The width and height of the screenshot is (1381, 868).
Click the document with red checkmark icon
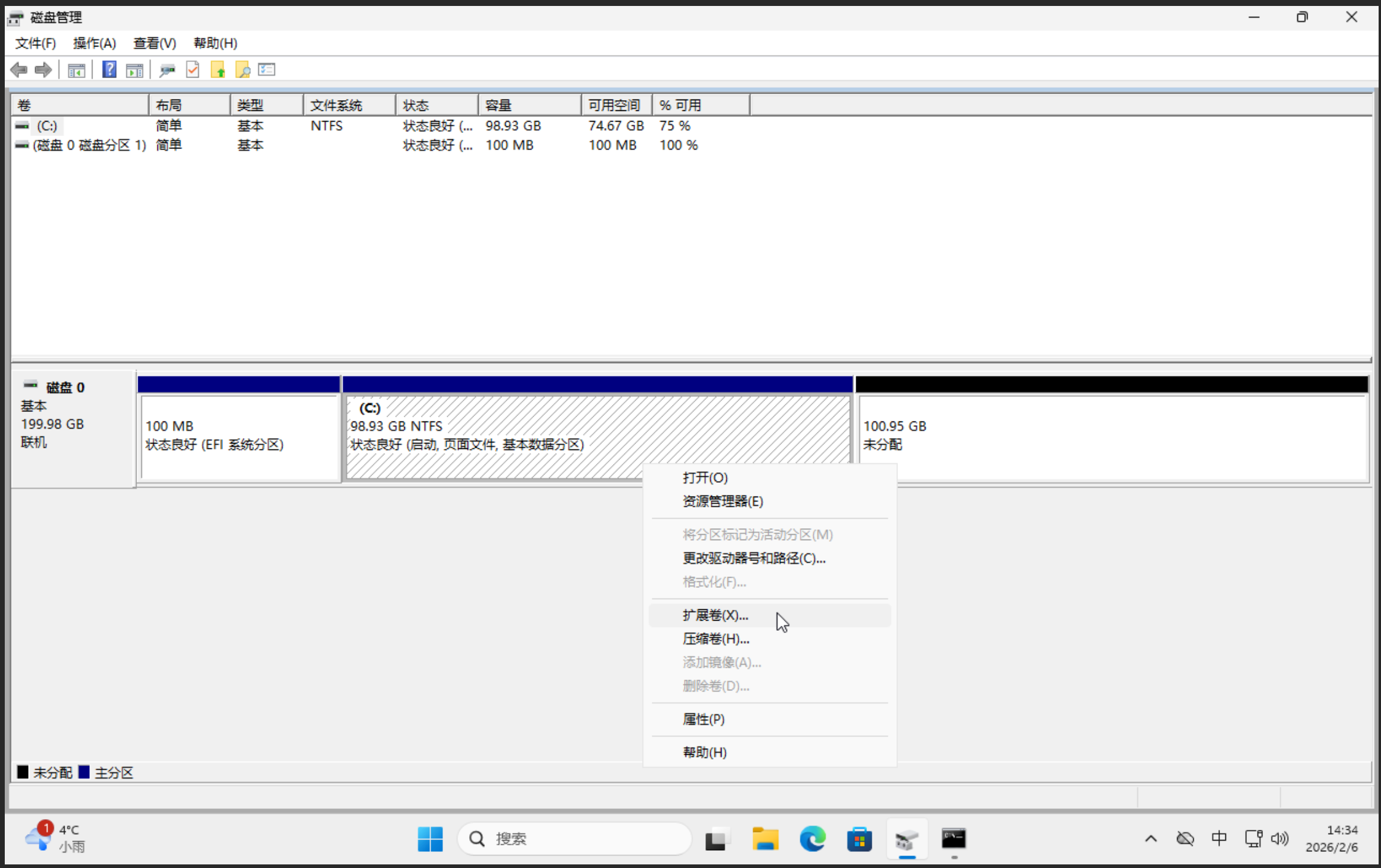click(x=193, y=70)
